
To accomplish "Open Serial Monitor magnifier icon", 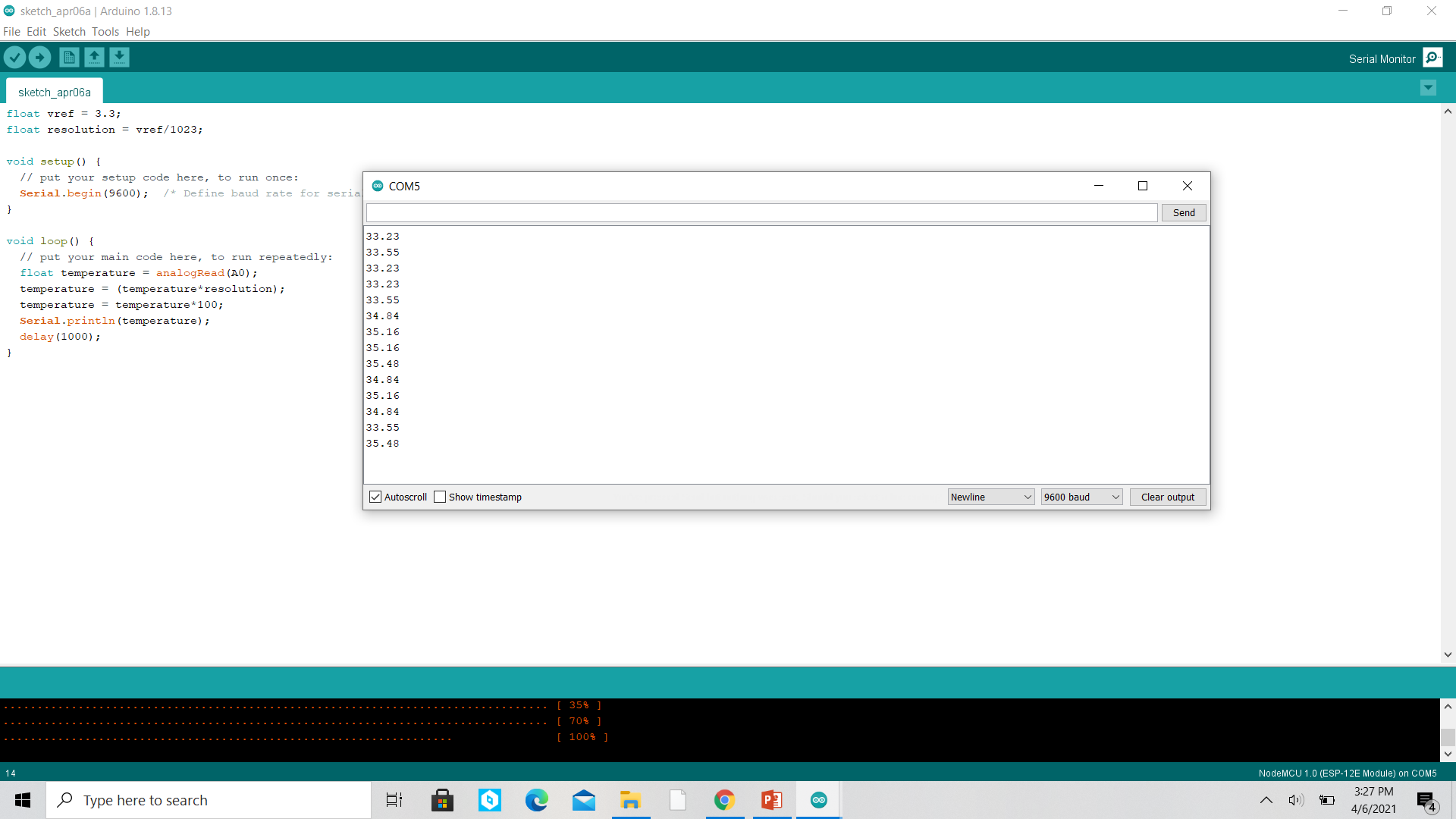I will pyautogui.click(x=1432, y=58).
